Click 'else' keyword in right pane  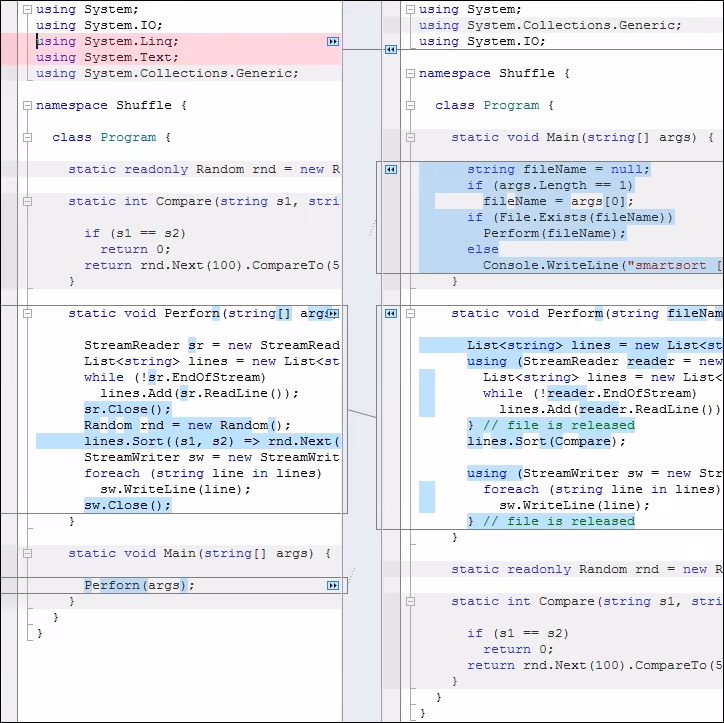(x=483, y=249)
